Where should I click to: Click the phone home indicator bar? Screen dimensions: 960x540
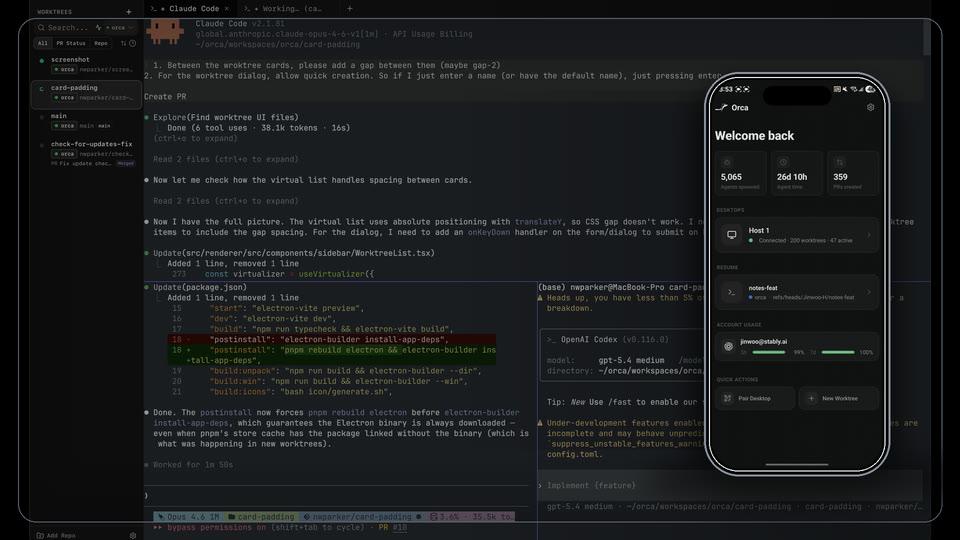click(x=797, y=465)
